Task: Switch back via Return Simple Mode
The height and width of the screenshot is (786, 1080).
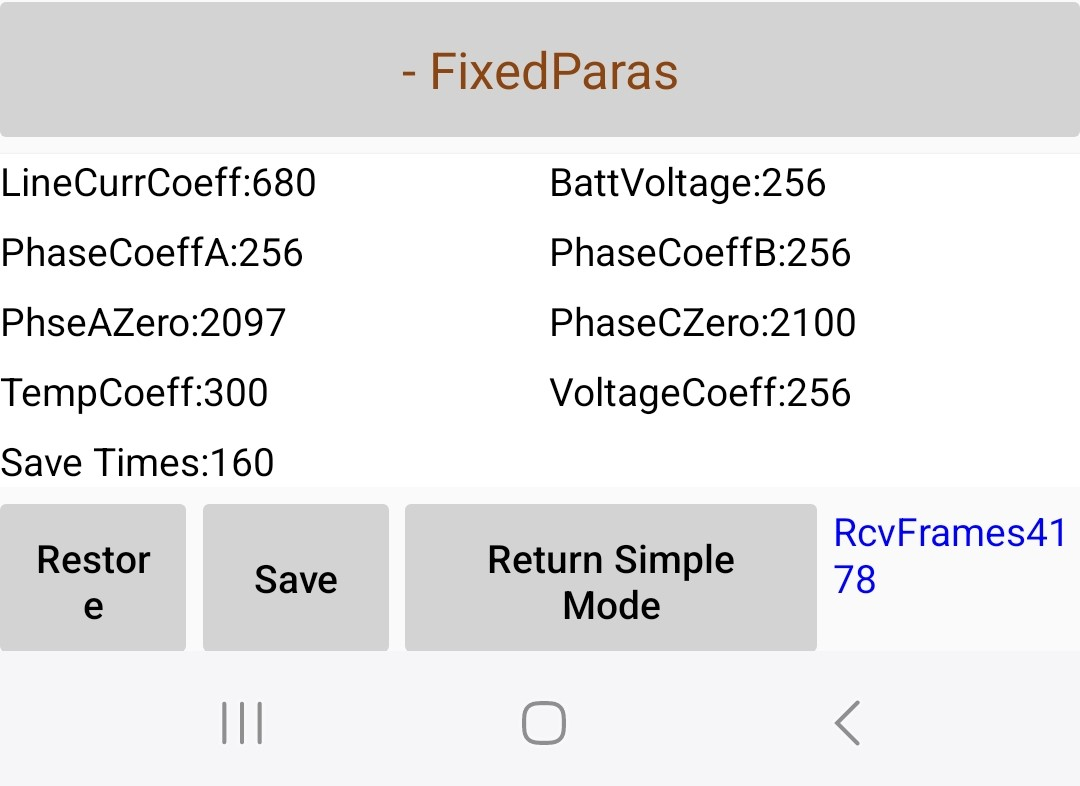Action: click(x=610, y=580)
